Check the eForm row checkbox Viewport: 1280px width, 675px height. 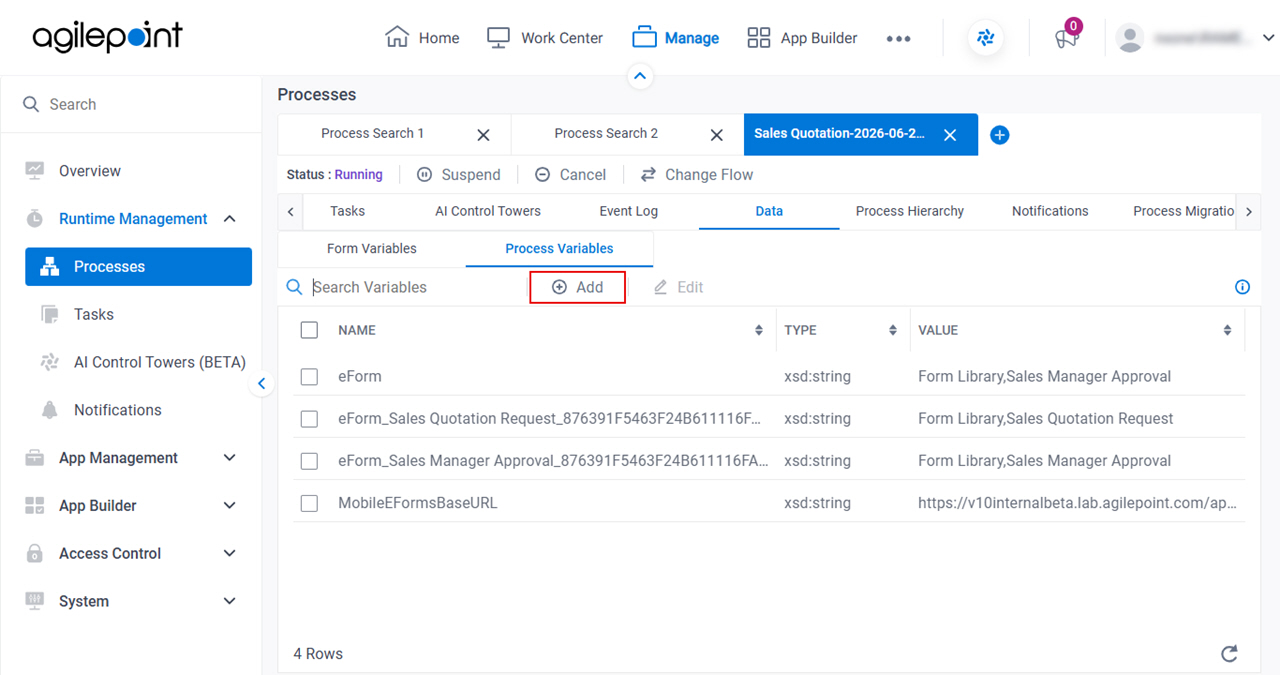pyautogui.click(x=309, y=377)
